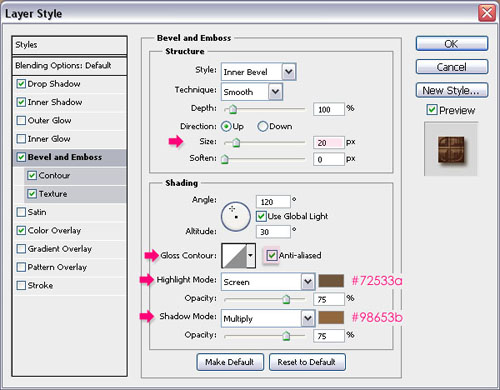Click the New Style... button
The width and height of the screenshot is (500, 390).
coord(452,90)
